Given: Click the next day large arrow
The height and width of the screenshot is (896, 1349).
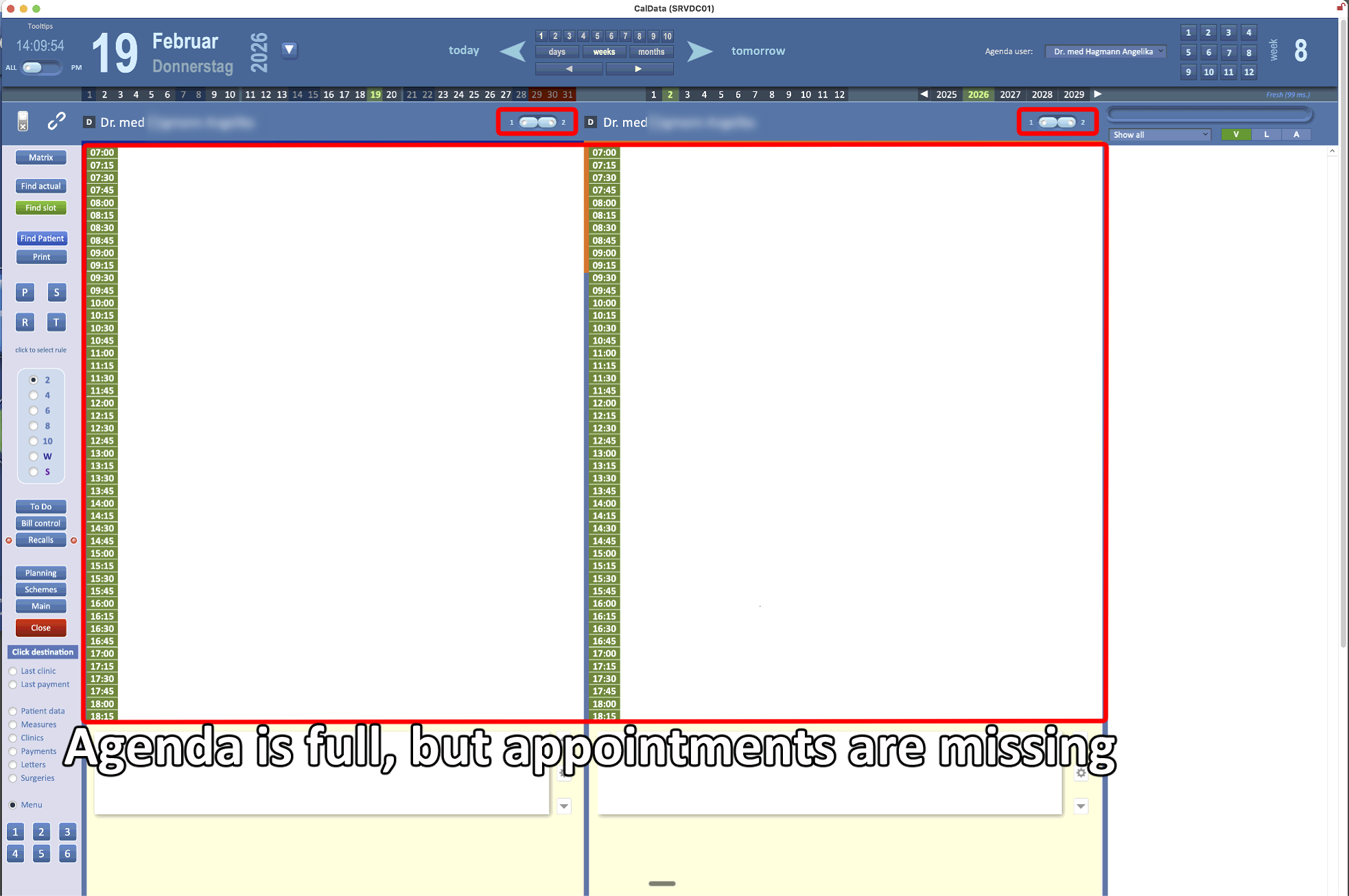Looking at the screenshot, I should pyautogui.click(x=699, y=51).
